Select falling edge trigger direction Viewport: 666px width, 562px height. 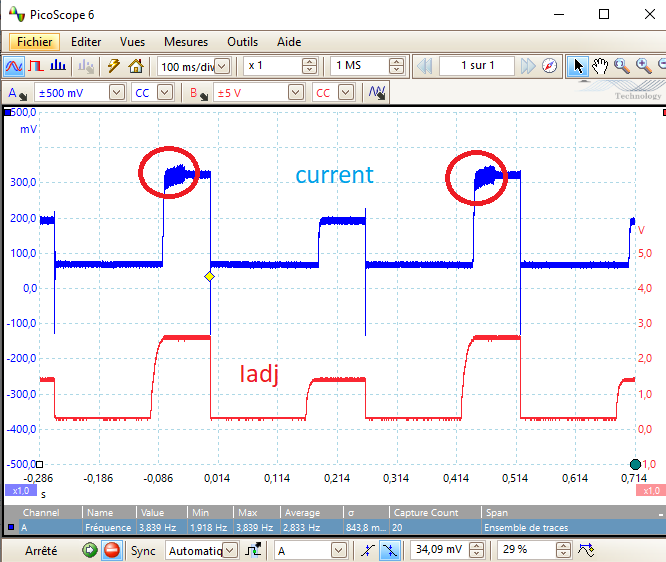390,551
